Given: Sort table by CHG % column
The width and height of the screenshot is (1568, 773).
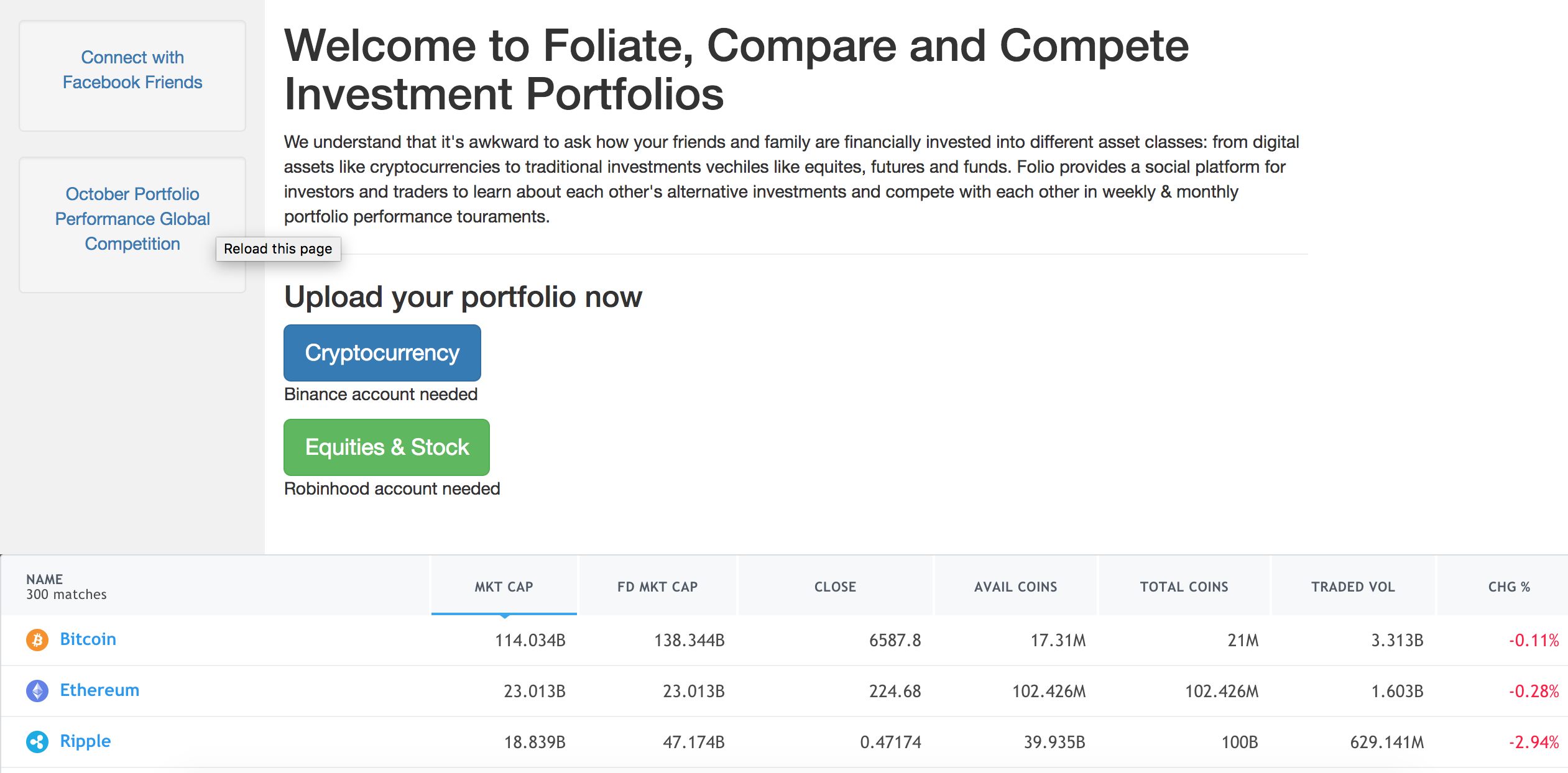Looking at the screenshot, I should pos(1509,587).
